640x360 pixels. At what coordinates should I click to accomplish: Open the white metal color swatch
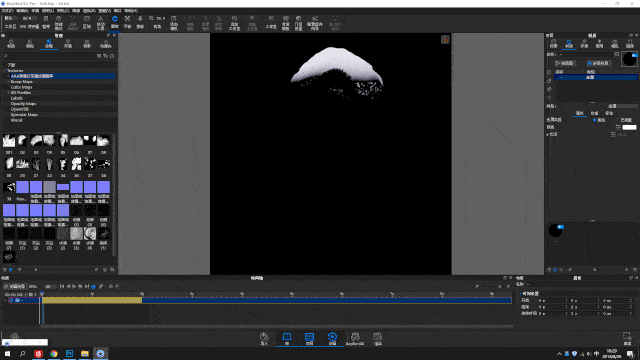click(629, 127)
